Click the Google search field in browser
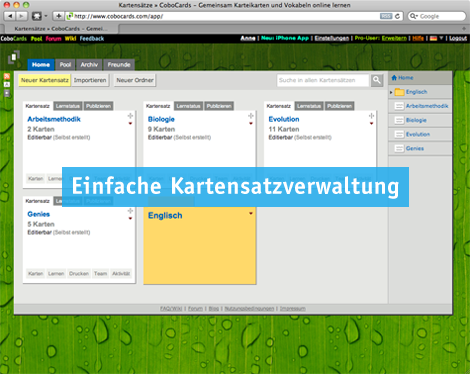 (437, 16)
